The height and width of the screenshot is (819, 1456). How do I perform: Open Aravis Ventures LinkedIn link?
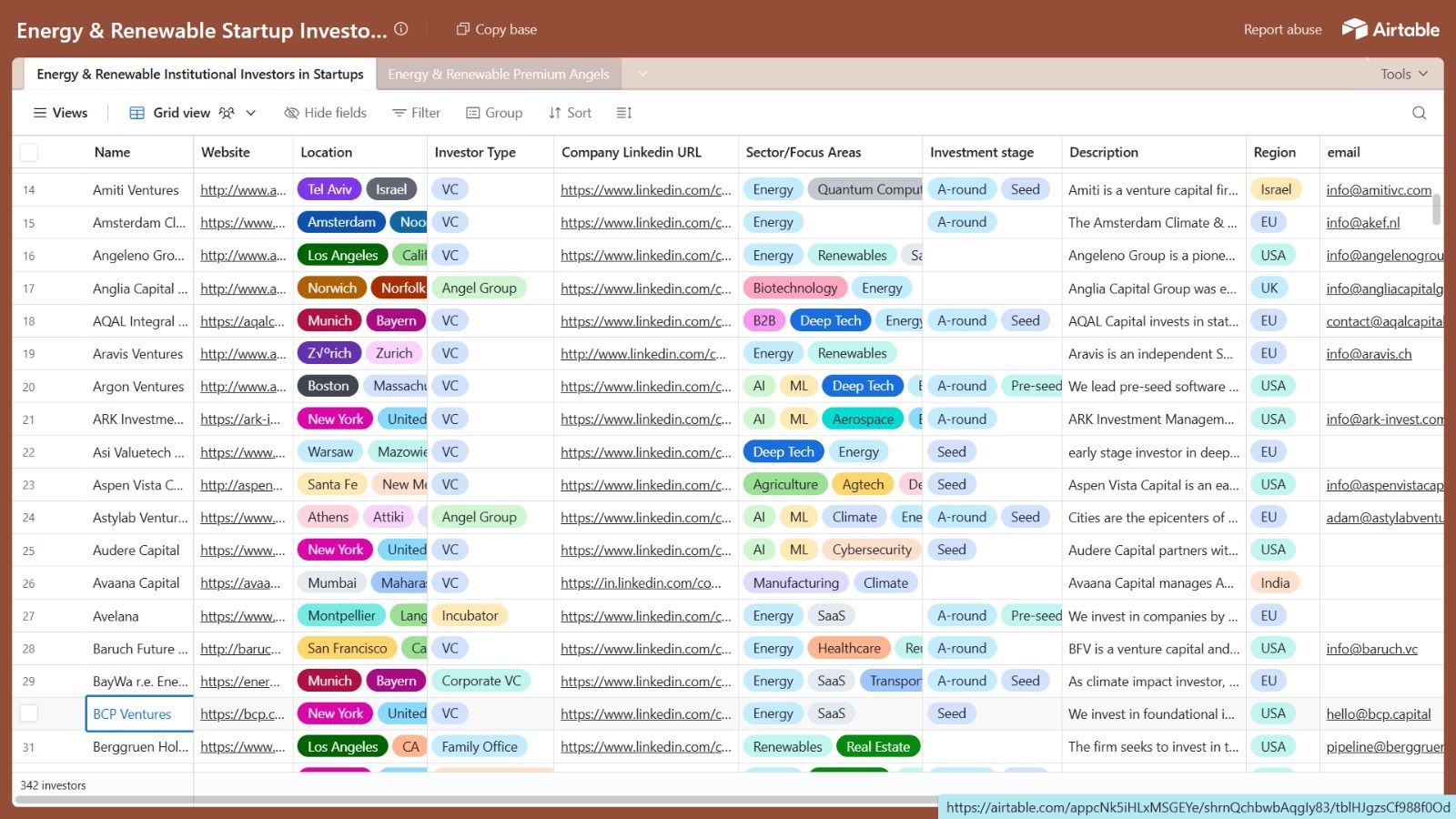coord(643,354)
